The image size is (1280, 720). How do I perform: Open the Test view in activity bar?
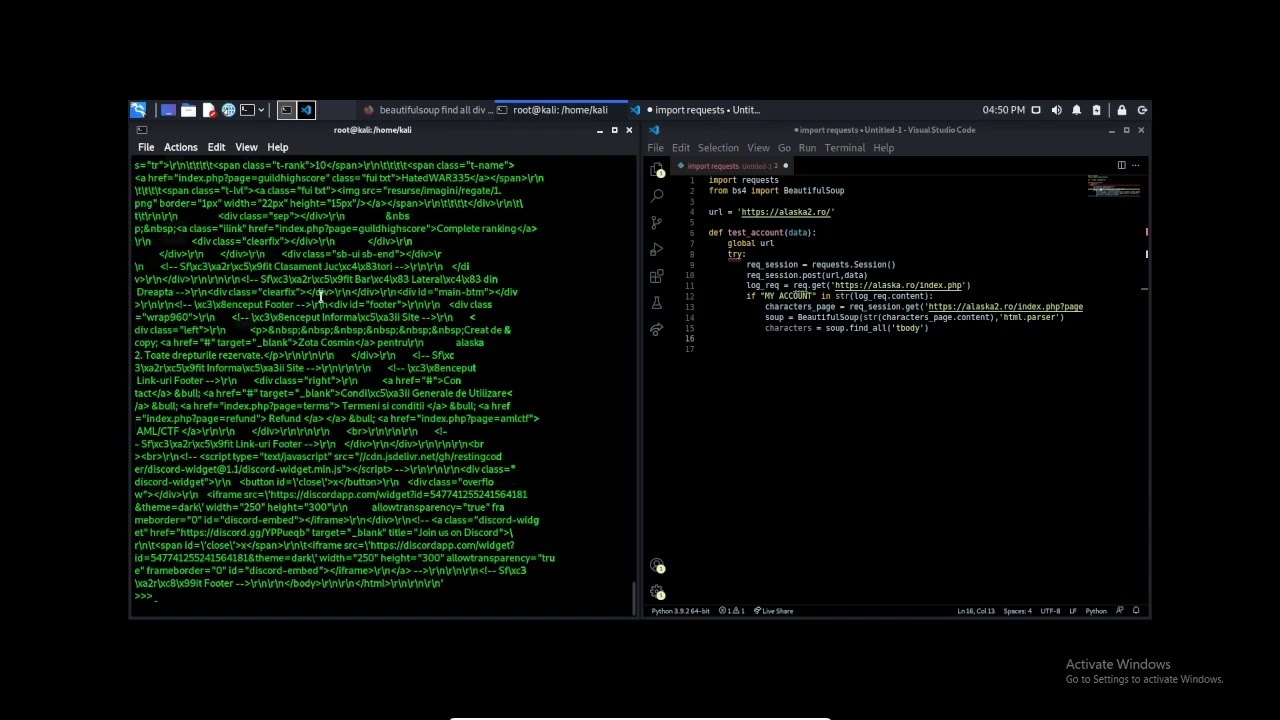tap(657, 303)
